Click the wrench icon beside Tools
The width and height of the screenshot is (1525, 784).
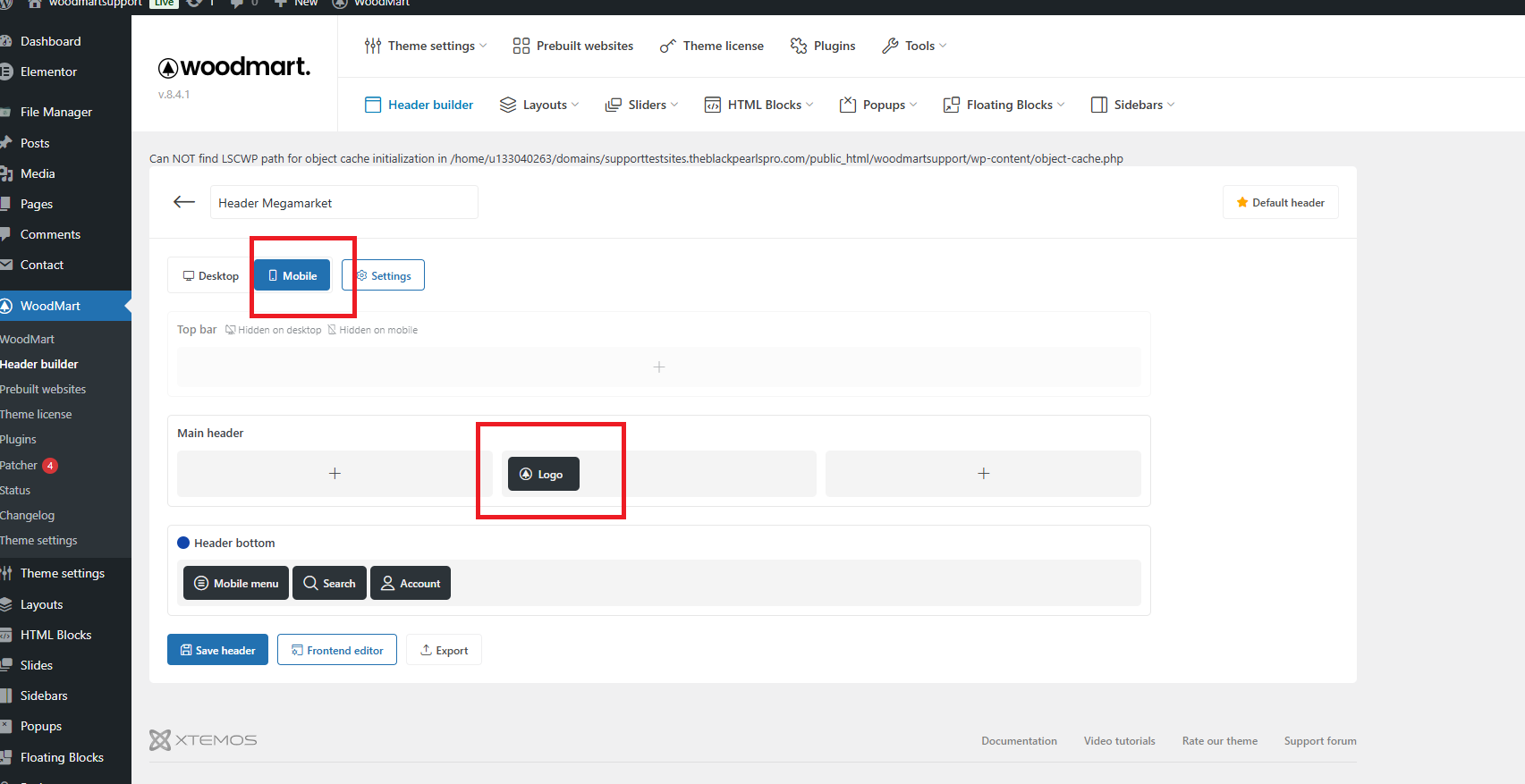890,46
